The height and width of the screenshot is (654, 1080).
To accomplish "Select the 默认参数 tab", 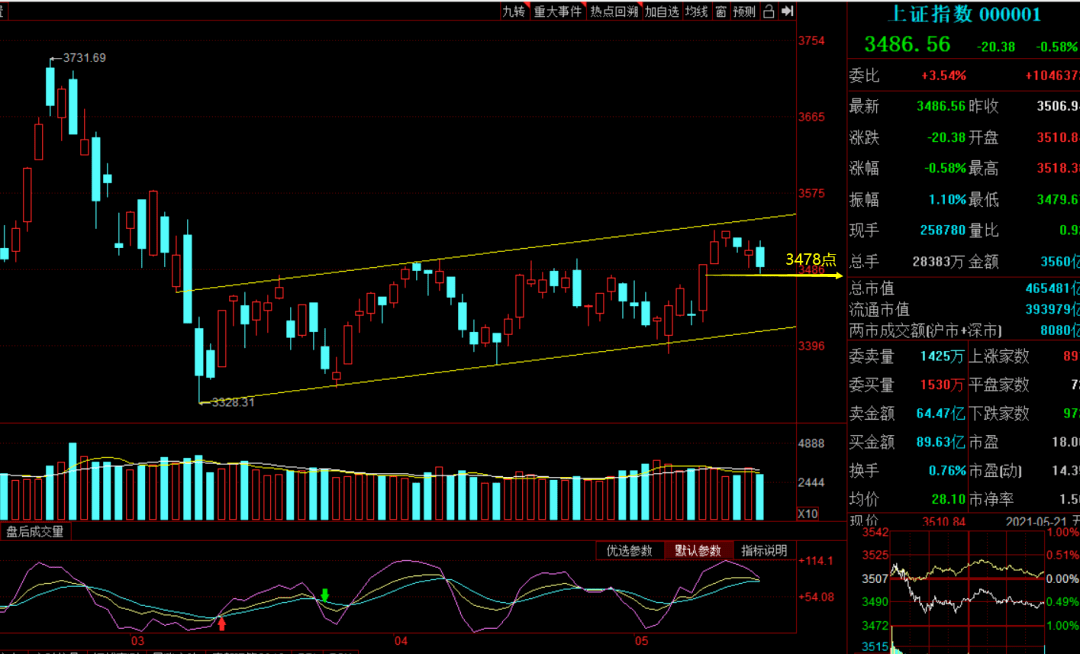I will [698, 551].
